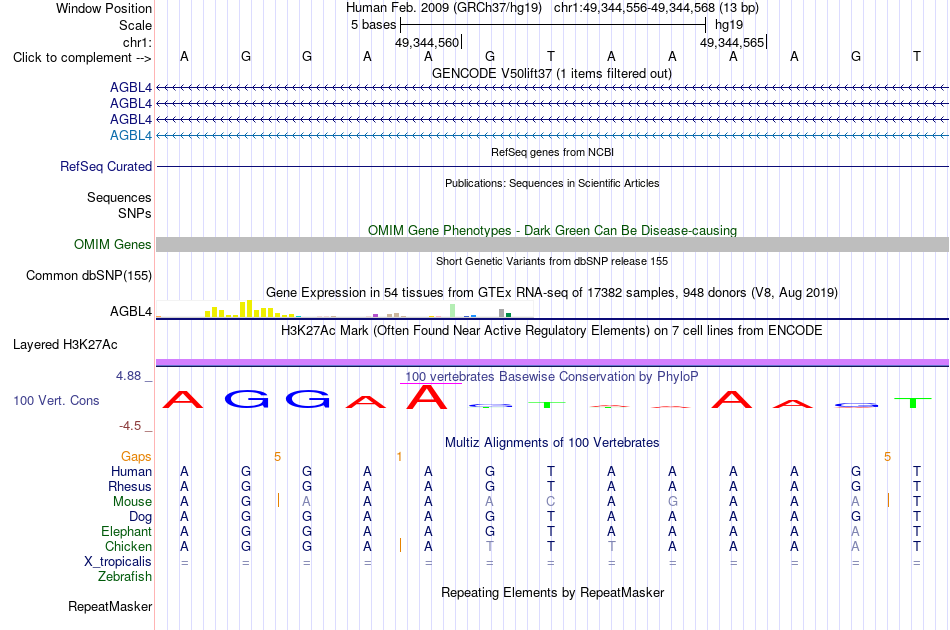The image size is (950, 630).
Task: Click the Repeating Elements by RepeatMasker title
Action: point(553,592)
